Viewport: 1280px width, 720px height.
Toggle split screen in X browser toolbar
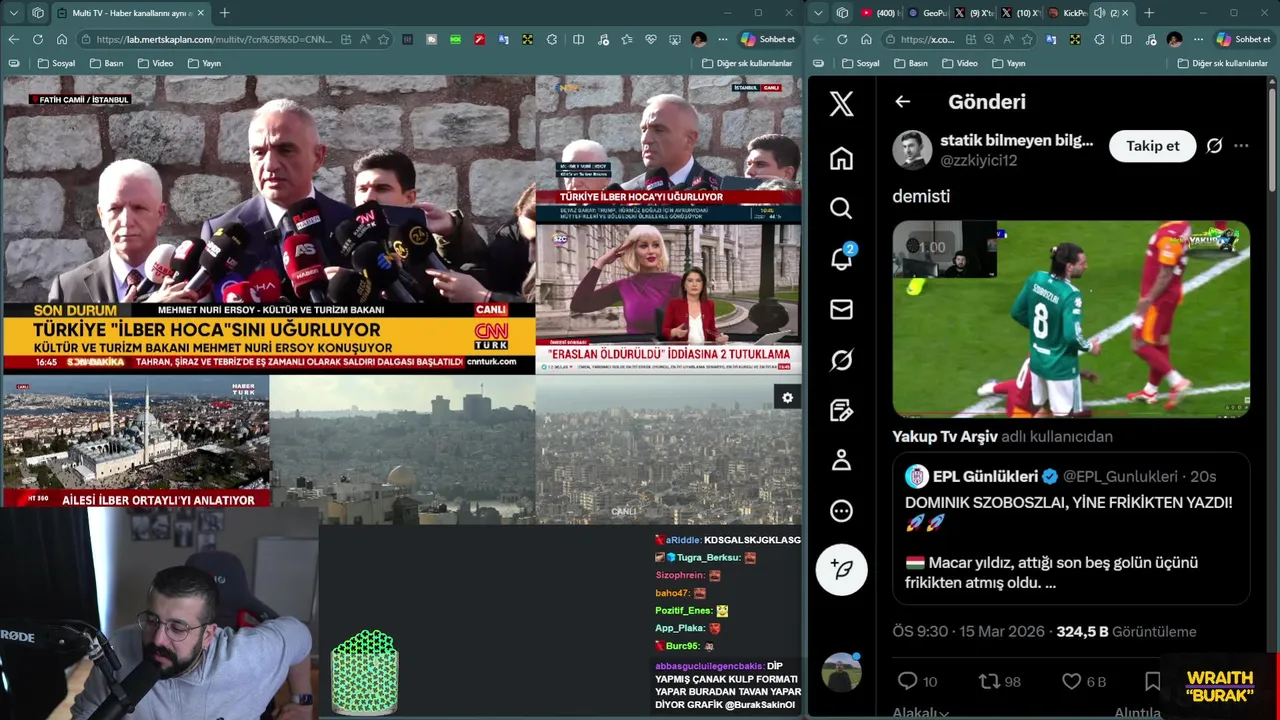pos(1126,39)
